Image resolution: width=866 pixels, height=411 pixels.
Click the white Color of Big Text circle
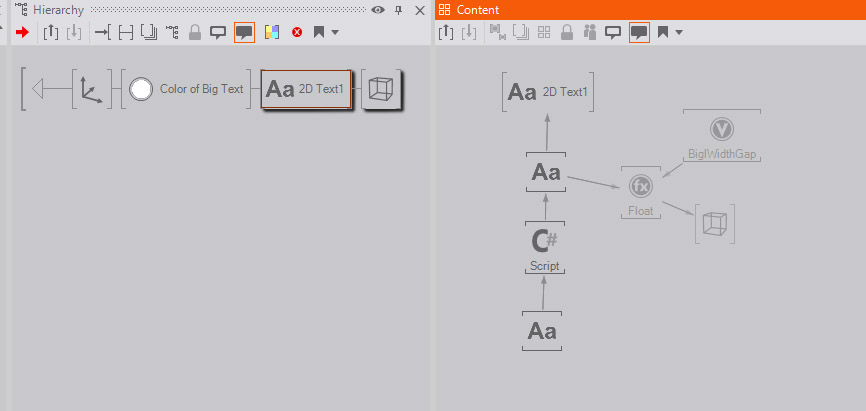(x=141, y=89)
